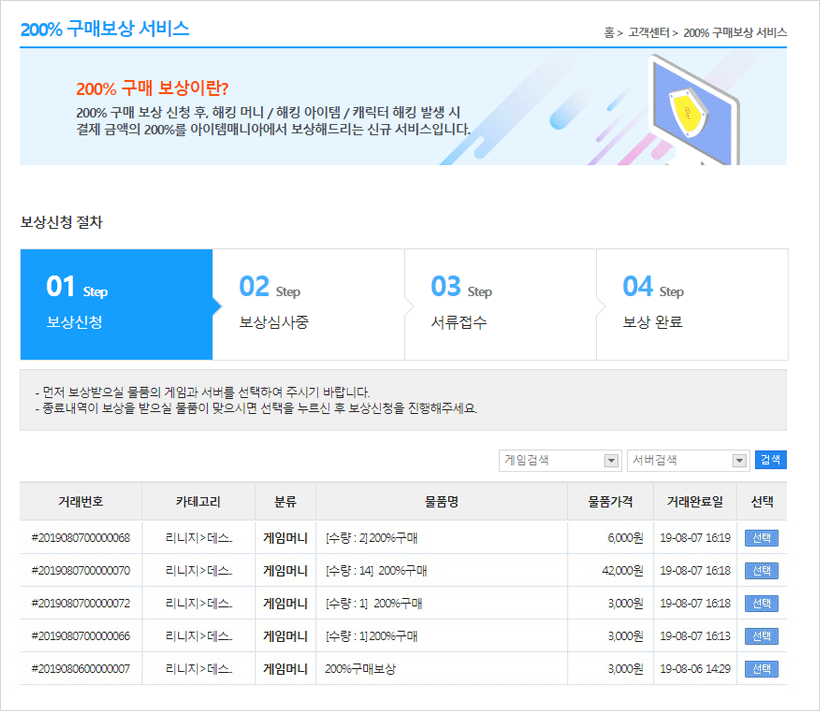The width and height of the screenshot is (820, 711).
Task: Expand the 서버검색 dropdown
Action: [x=687, y=461]
